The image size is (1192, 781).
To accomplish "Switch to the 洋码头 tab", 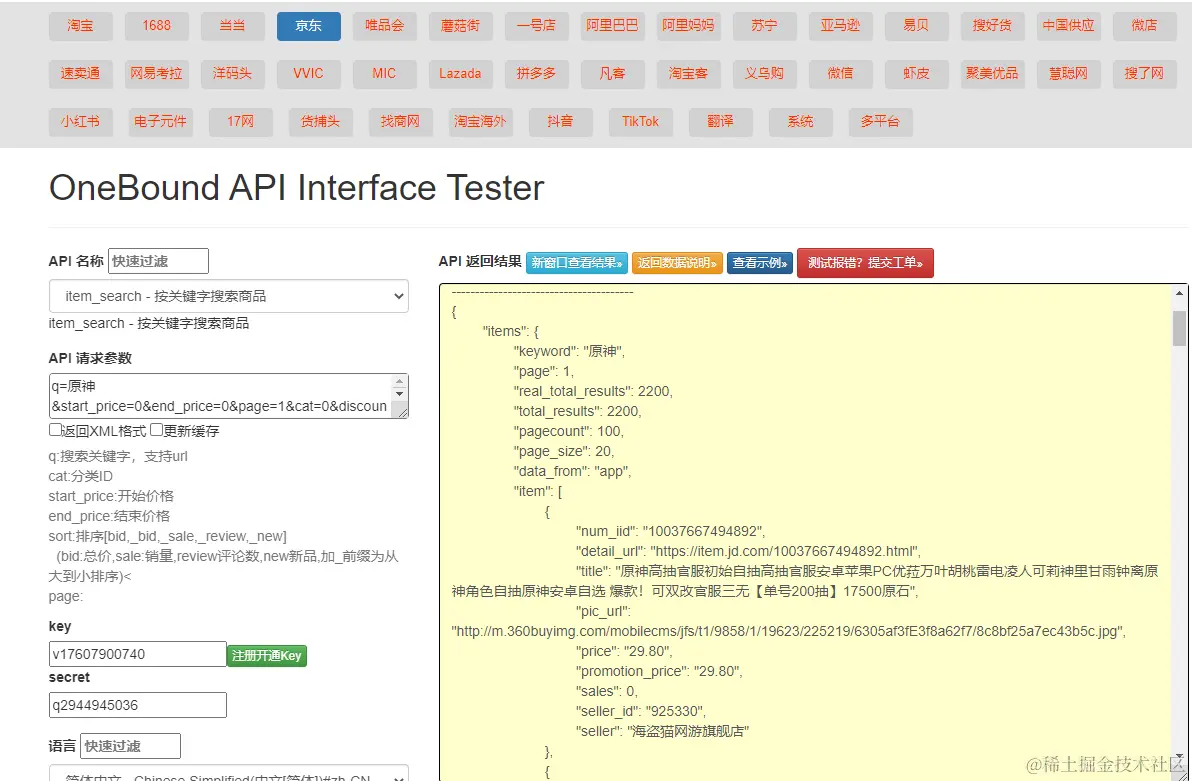I will 233,74.
